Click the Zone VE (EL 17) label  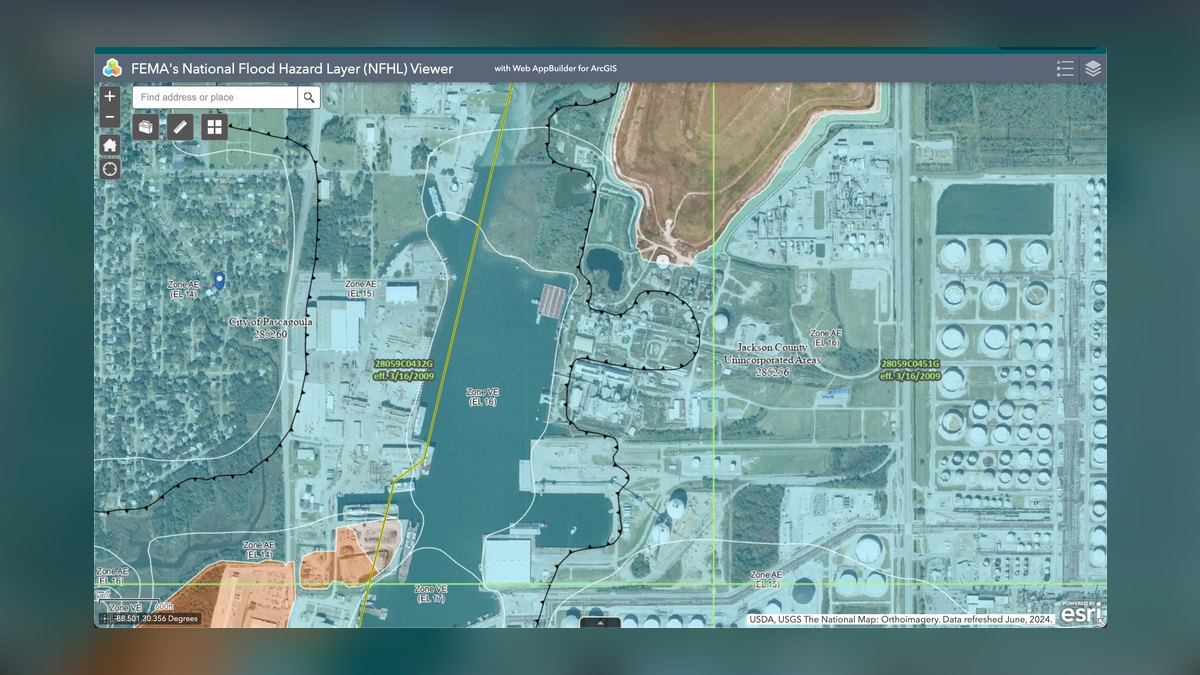[432, 594]
